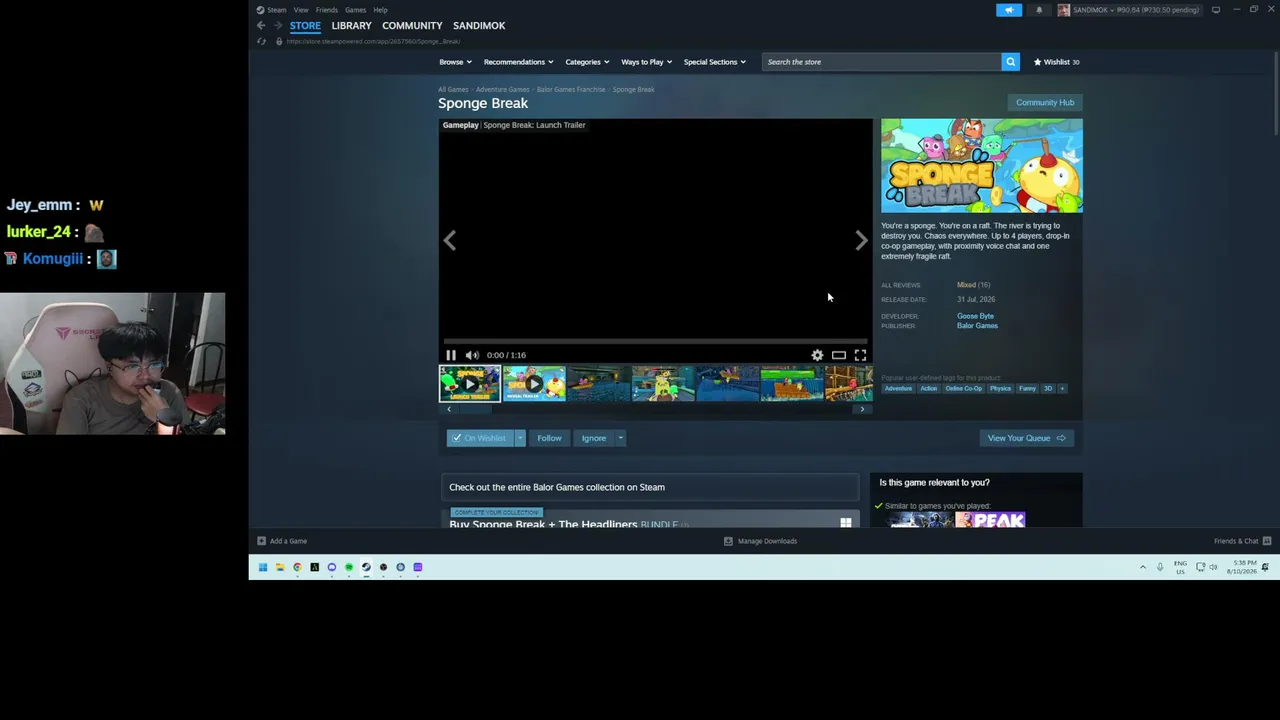The height and width of the screenshot is (720, 1280).
Task: Click the Steam taskbar icon
Action: [366, 567]
